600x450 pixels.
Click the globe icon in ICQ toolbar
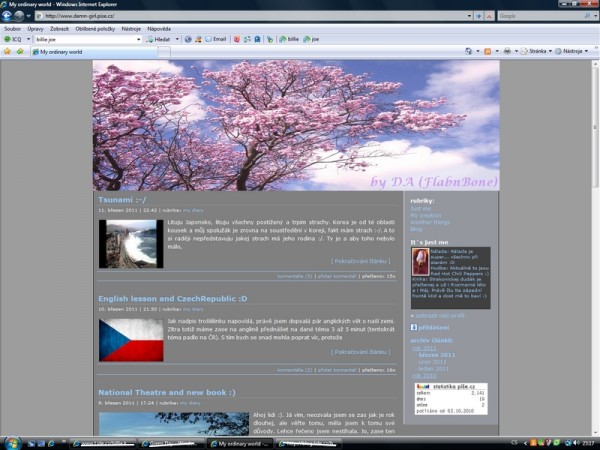click(x=188, y=39)
